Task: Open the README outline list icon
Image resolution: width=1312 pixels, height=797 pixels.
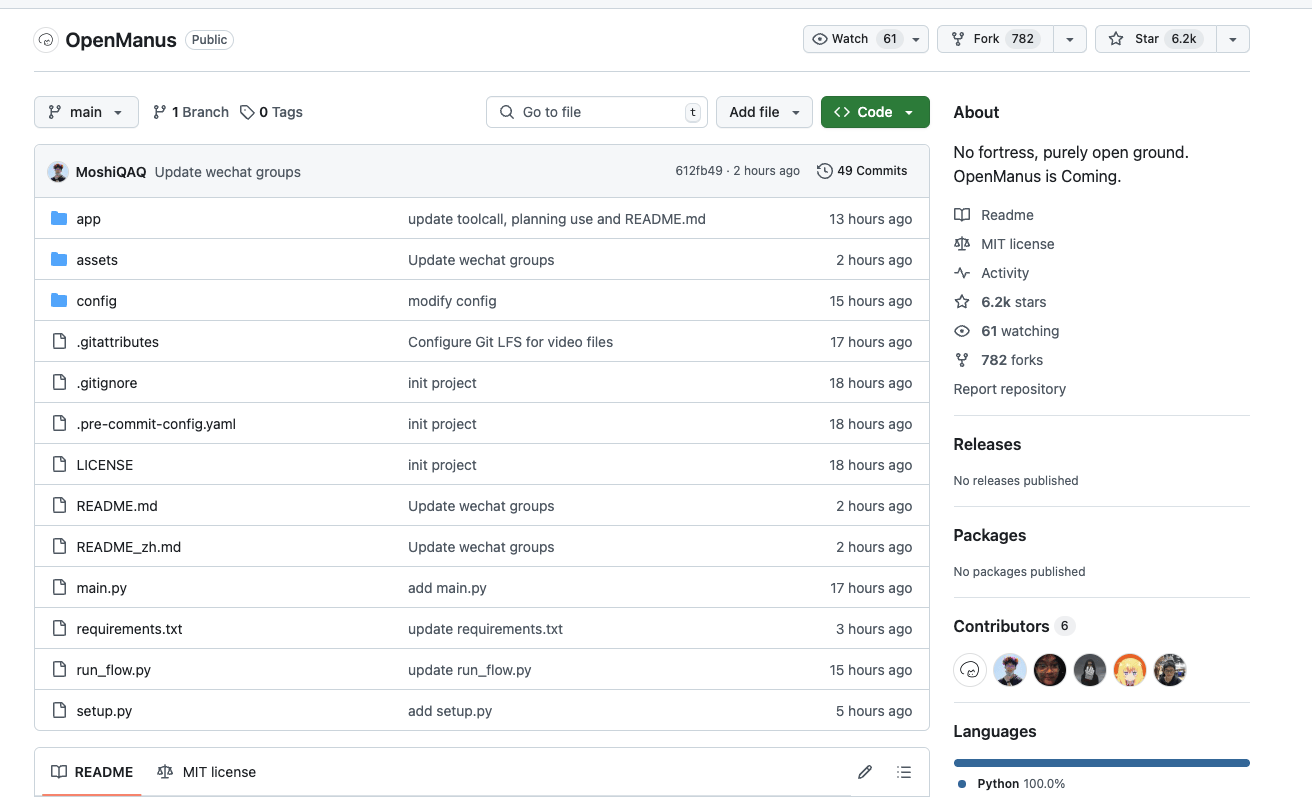Action: [x=904, y=772]
